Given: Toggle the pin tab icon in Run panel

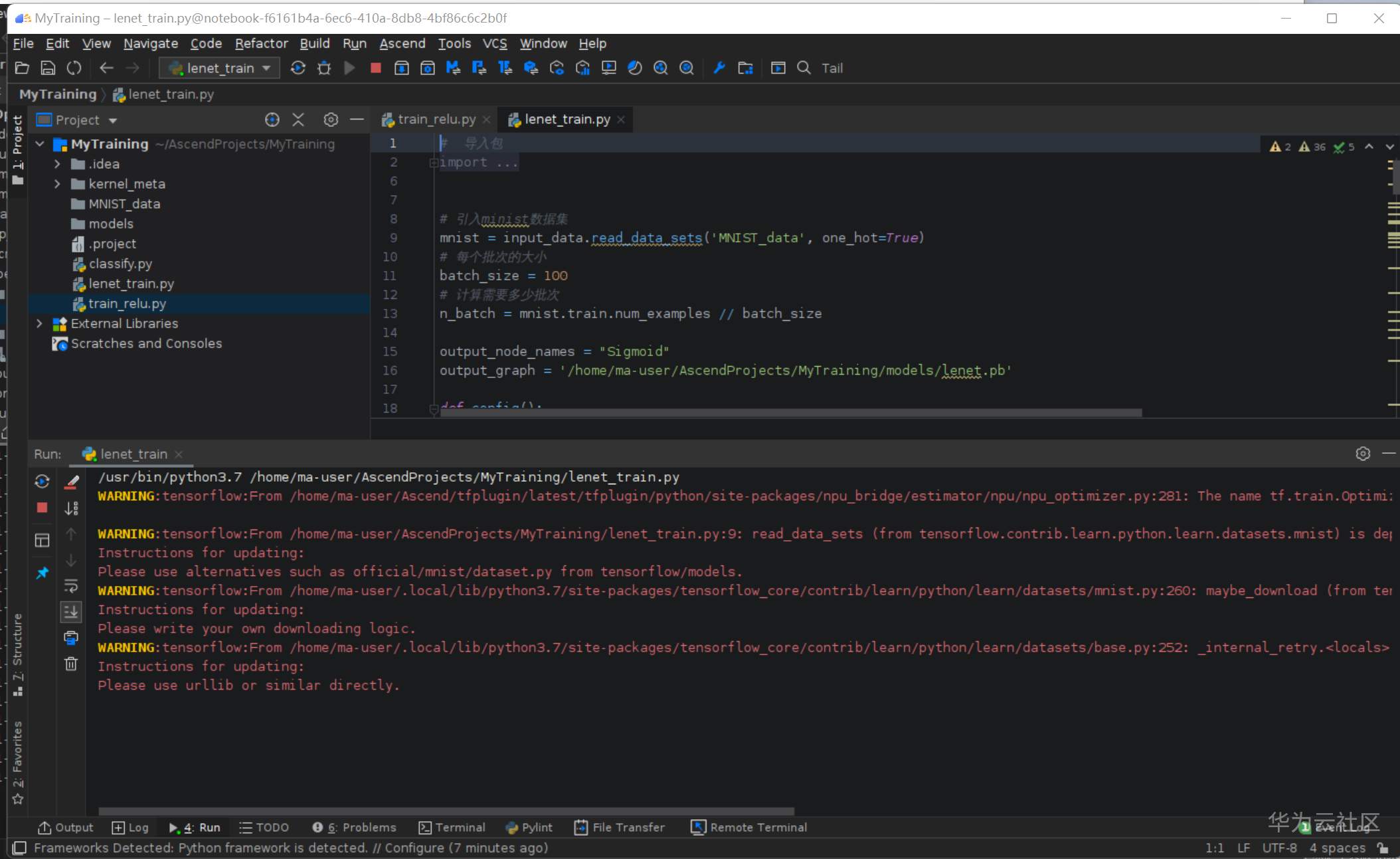Looking at the screenshot, I should 42,572.
